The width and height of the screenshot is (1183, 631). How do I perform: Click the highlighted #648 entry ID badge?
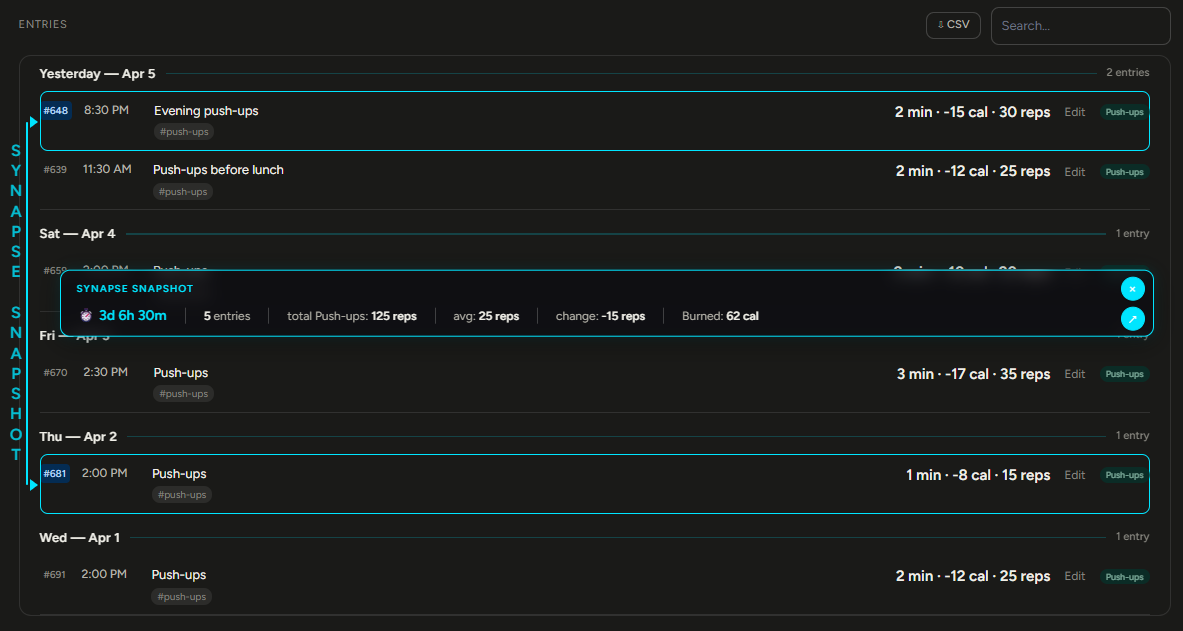click(x=56, y=110)
